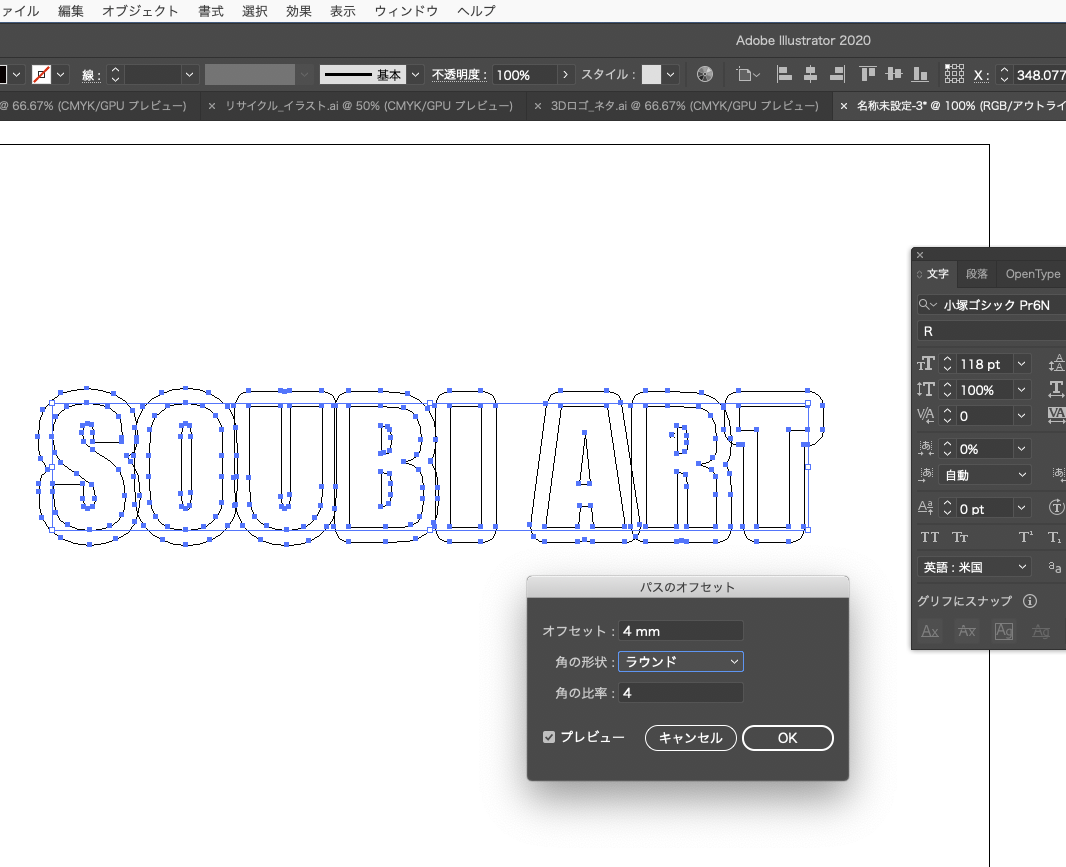This screenshot has height=867, width=1066.
Task: Open the 書式 menu
Action: pos(211,11)
